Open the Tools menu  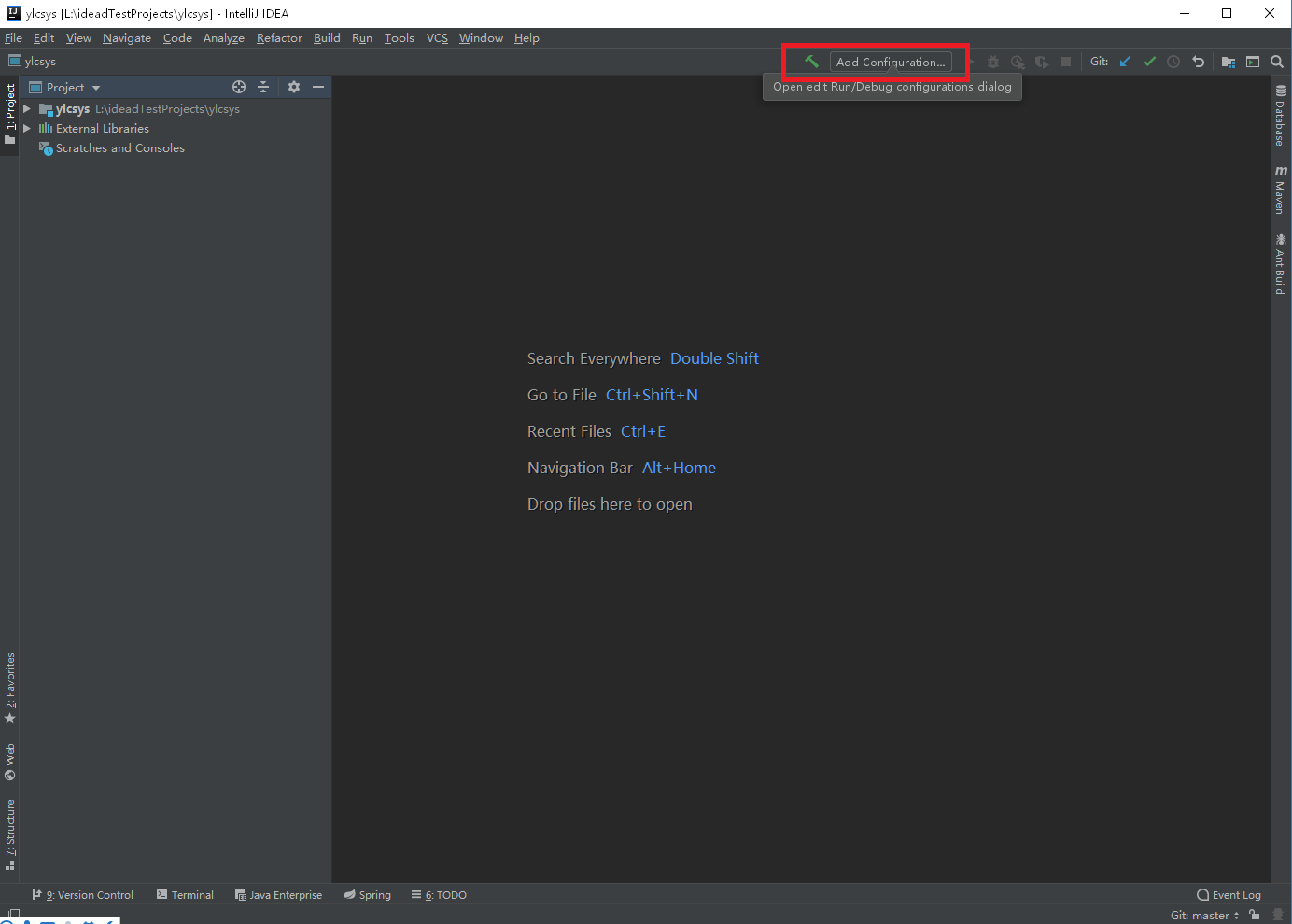pos(400,38)
